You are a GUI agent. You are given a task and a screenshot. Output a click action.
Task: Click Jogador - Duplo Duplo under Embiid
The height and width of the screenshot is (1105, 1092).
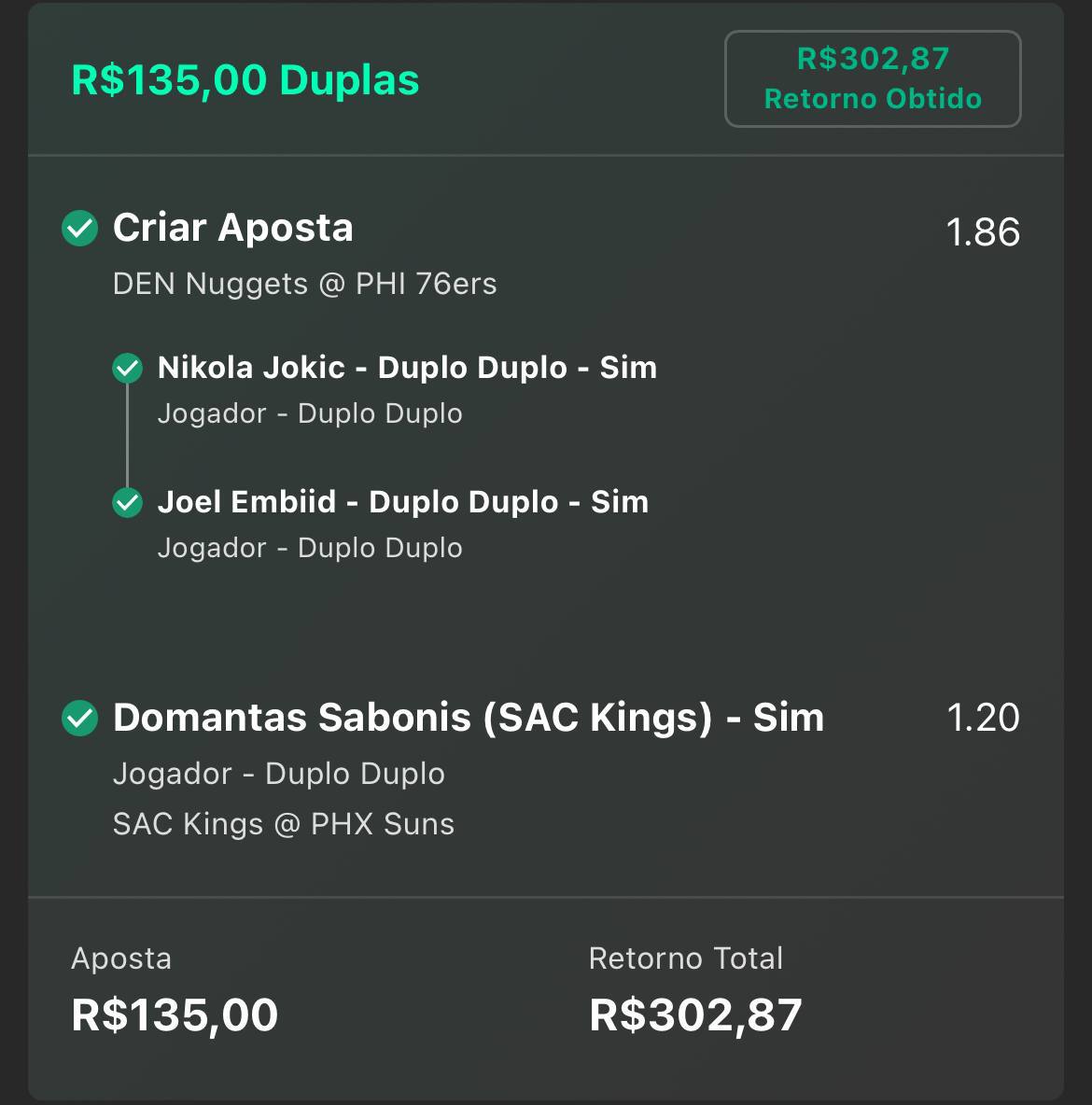[310, 548]
